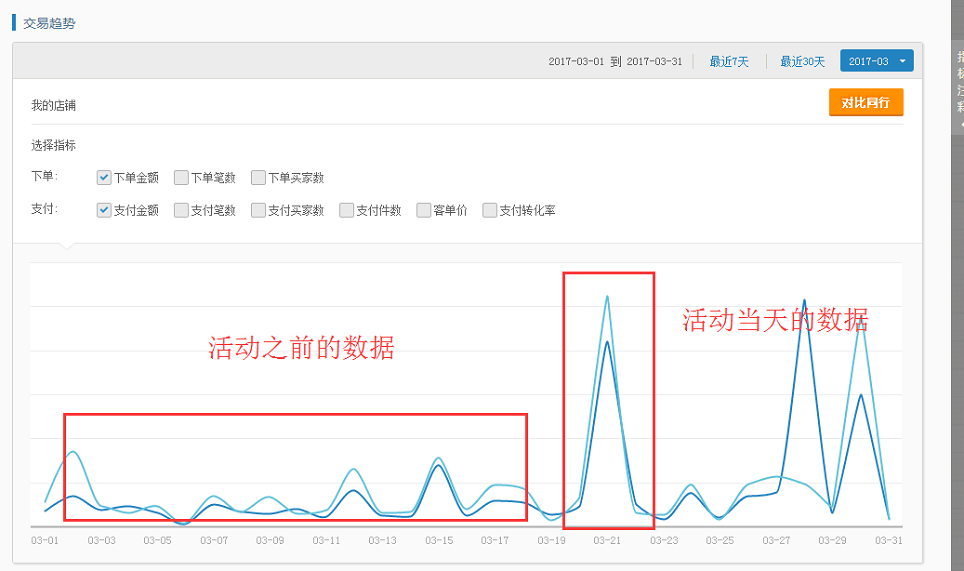Viewport: 964px width, 571px height.
Task: Click the dark blue peak near 03-28
Action: 804,300
